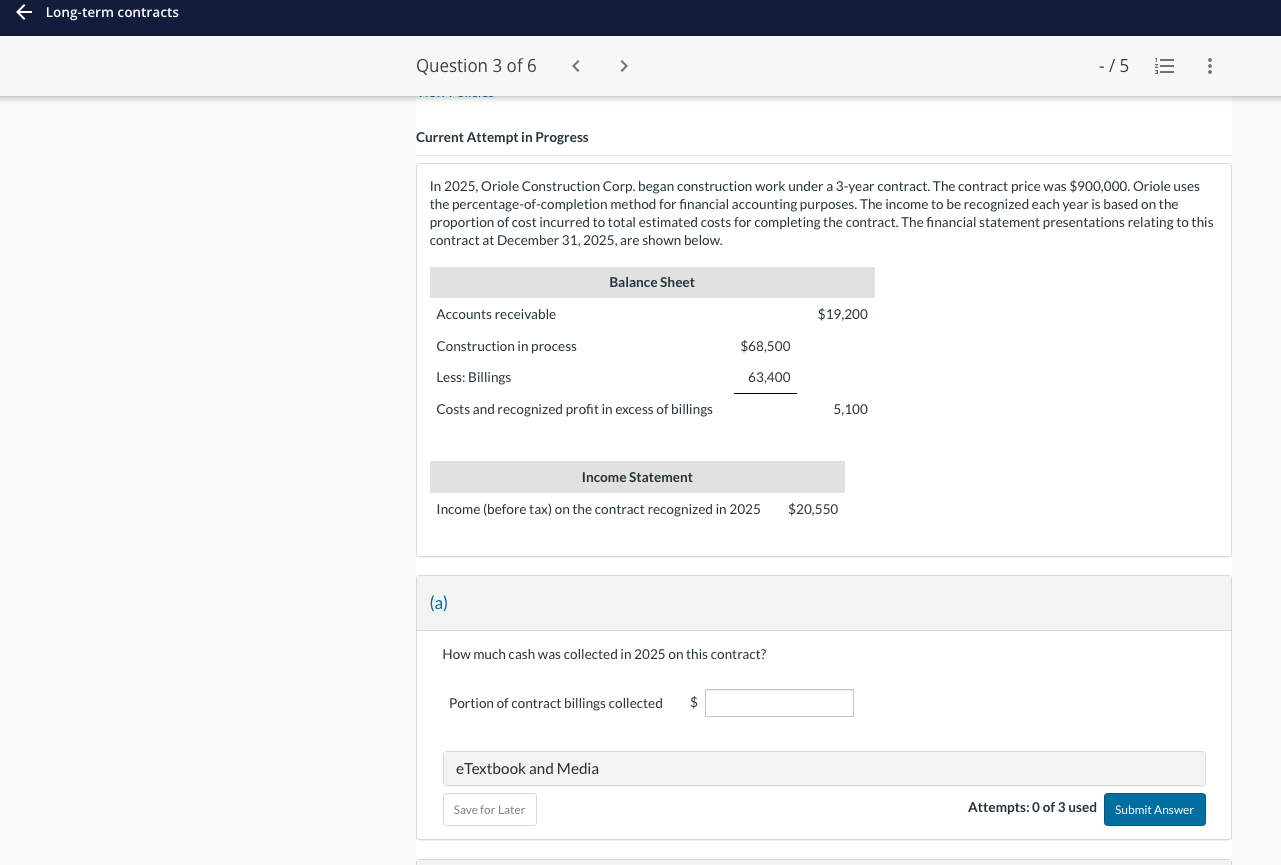Select the Less: Billings label
The image size is (1281, 865).
coord(473,377)
